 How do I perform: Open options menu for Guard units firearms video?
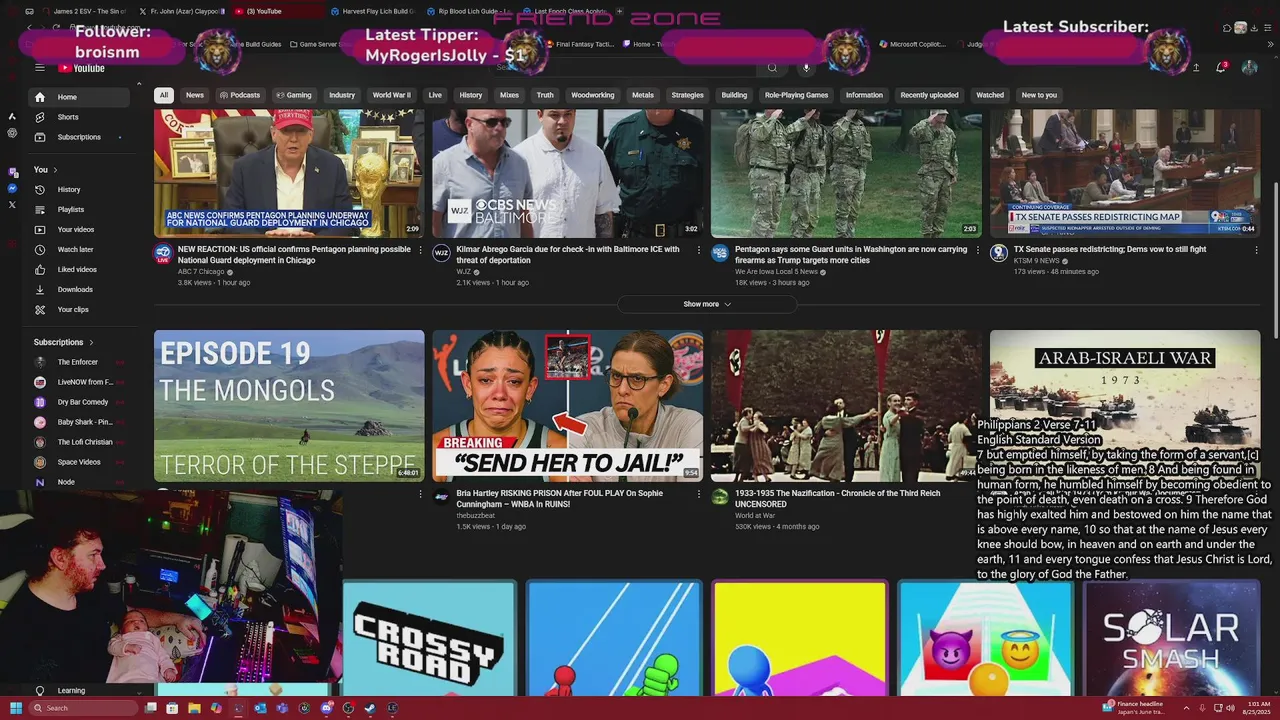977,250
